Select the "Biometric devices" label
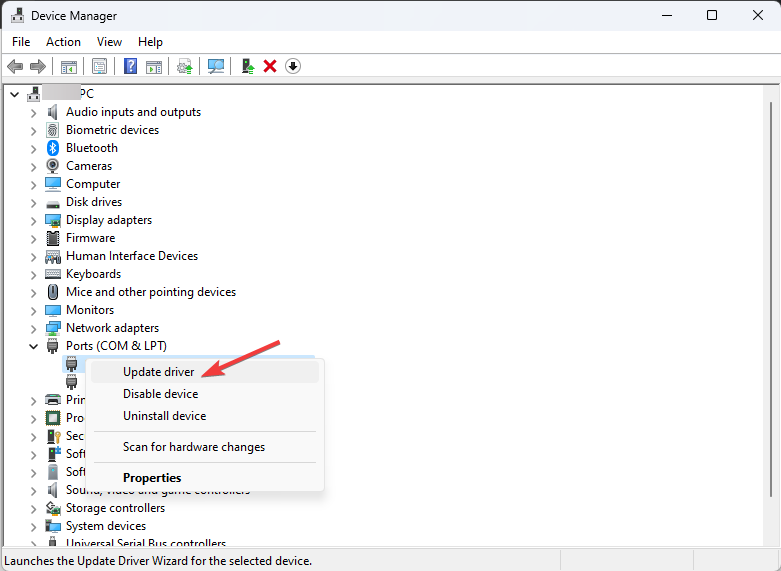The height and width of the screenshot is (571, 781). coord(113,130)
